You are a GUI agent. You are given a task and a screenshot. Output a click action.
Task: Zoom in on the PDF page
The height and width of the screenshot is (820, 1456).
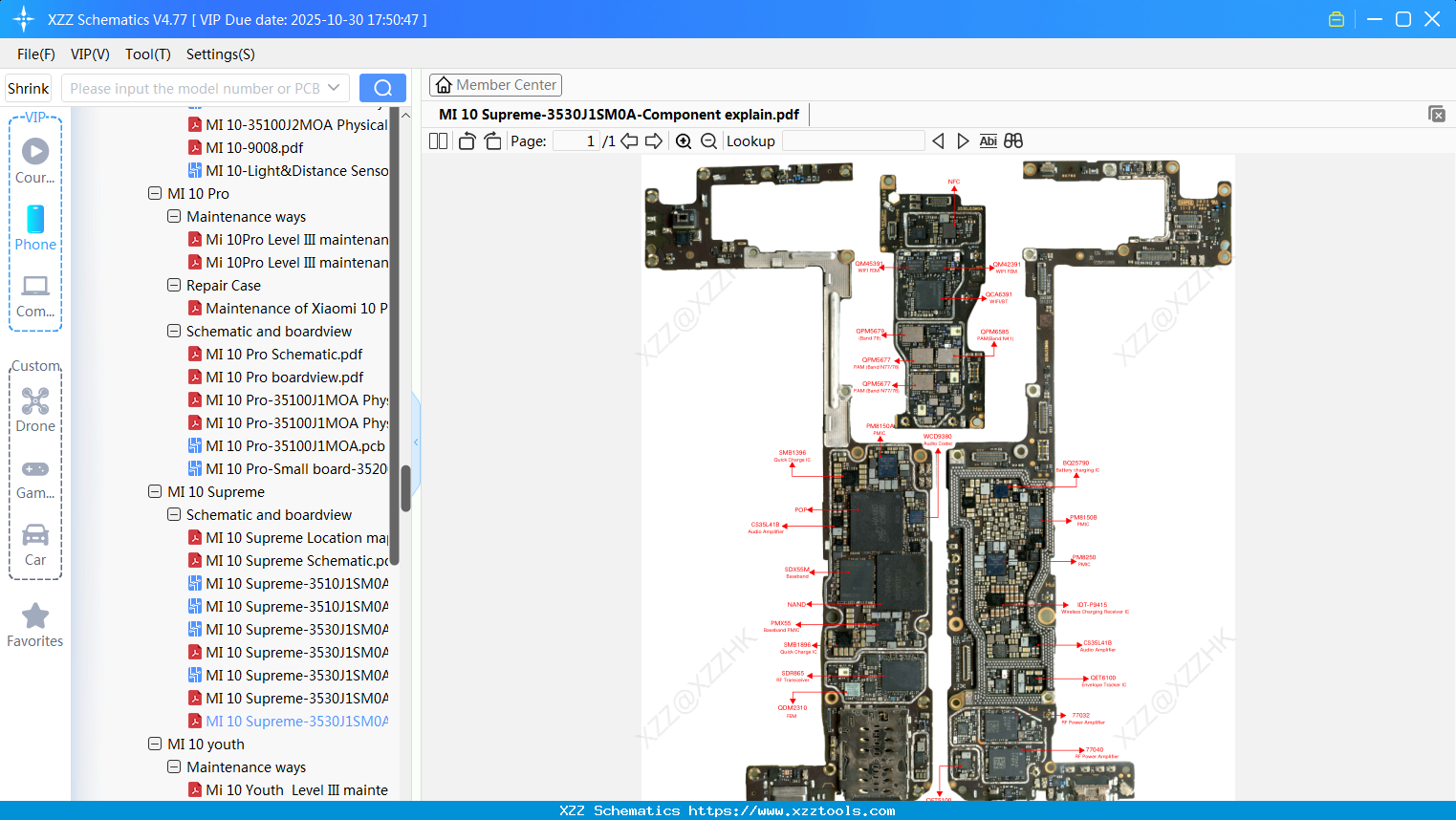[x=684, y=140]
